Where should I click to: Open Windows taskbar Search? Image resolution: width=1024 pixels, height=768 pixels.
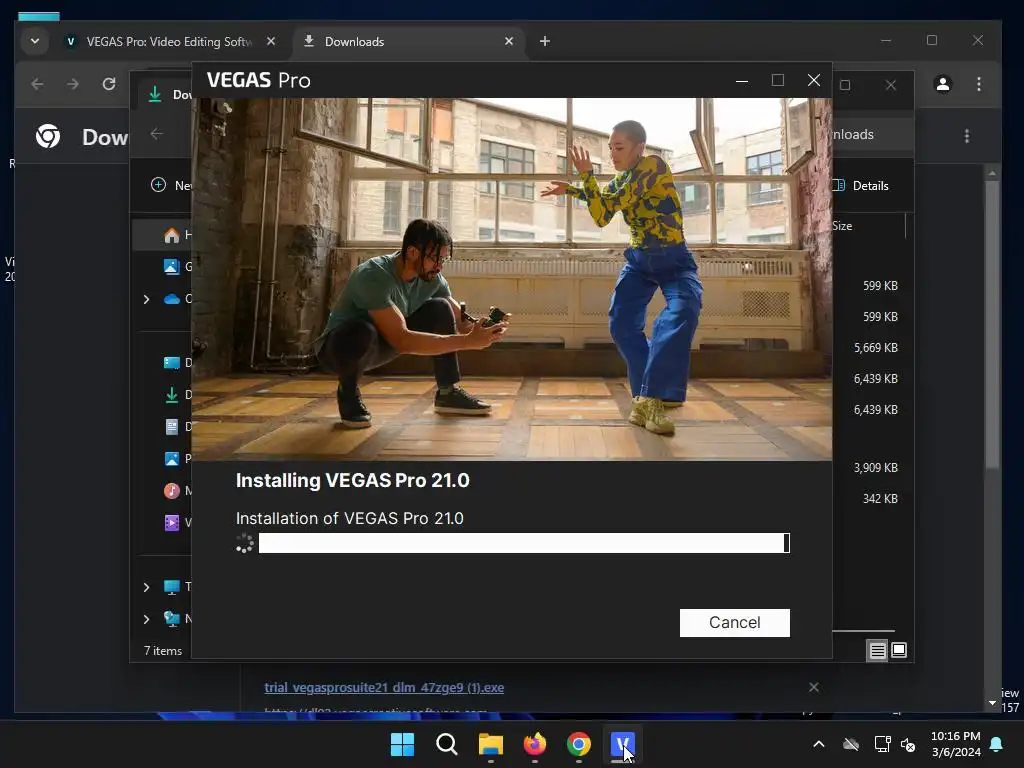coord(447,744)
